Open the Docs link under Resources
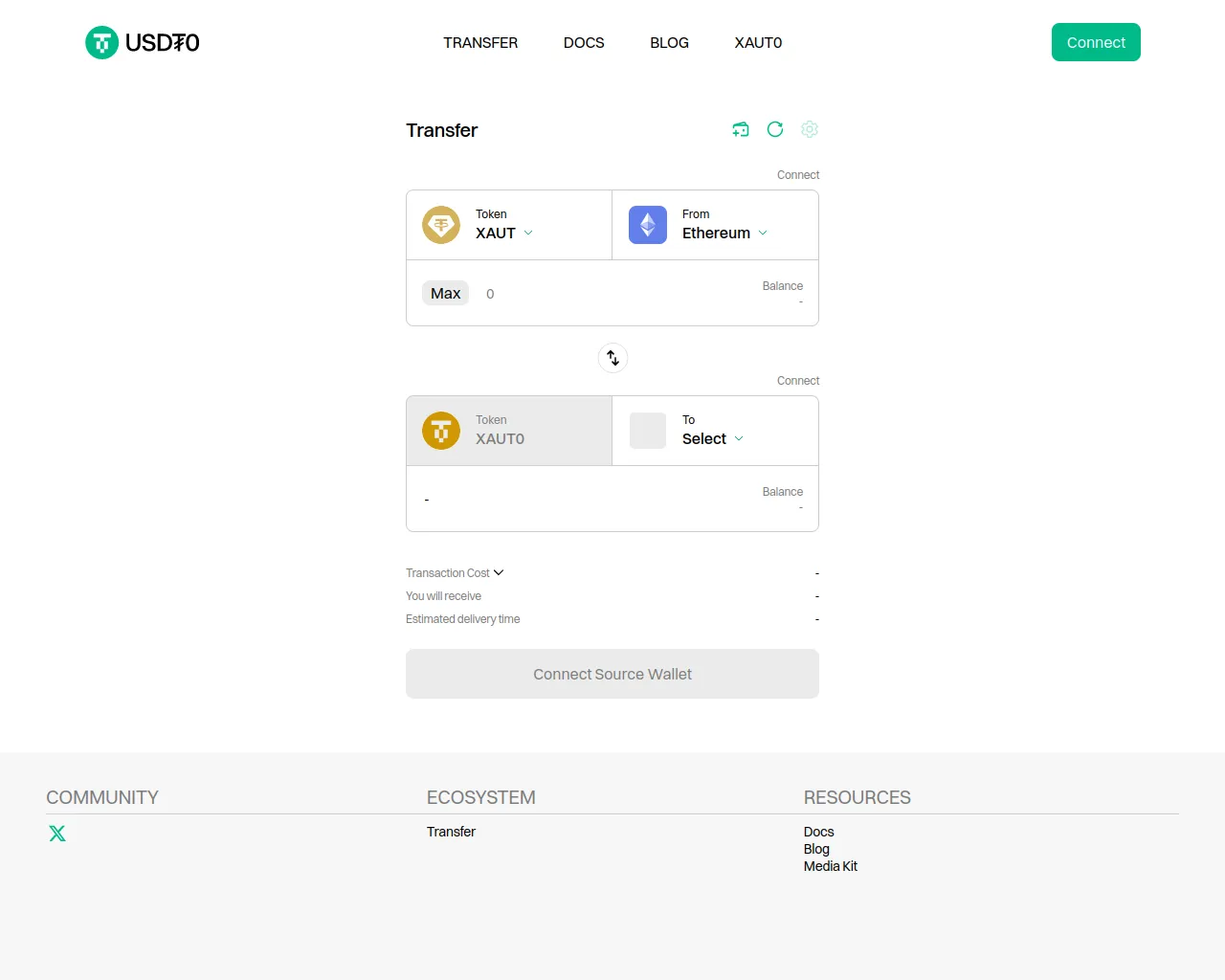1225x980 pixels. 818,832
